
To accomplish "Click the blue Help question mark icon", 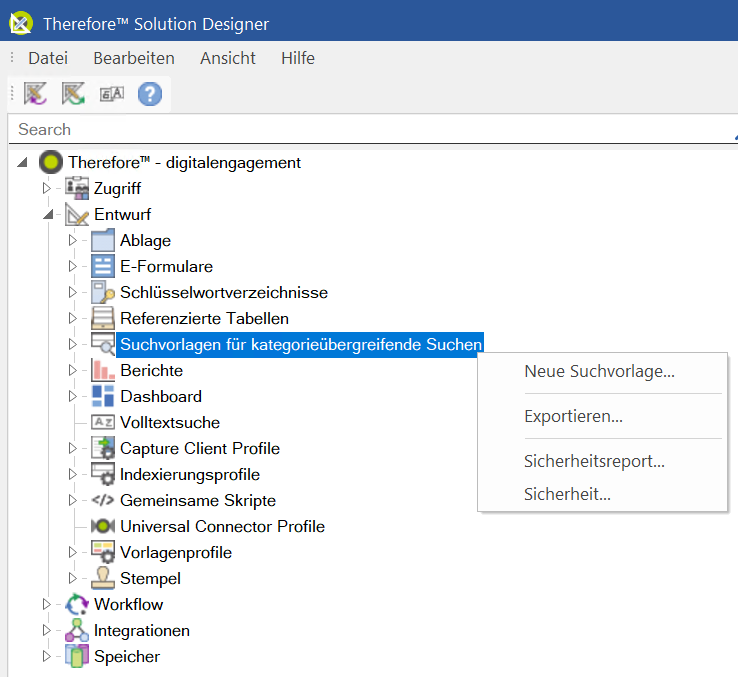I will pyautogui.click(x=150, y=94).
